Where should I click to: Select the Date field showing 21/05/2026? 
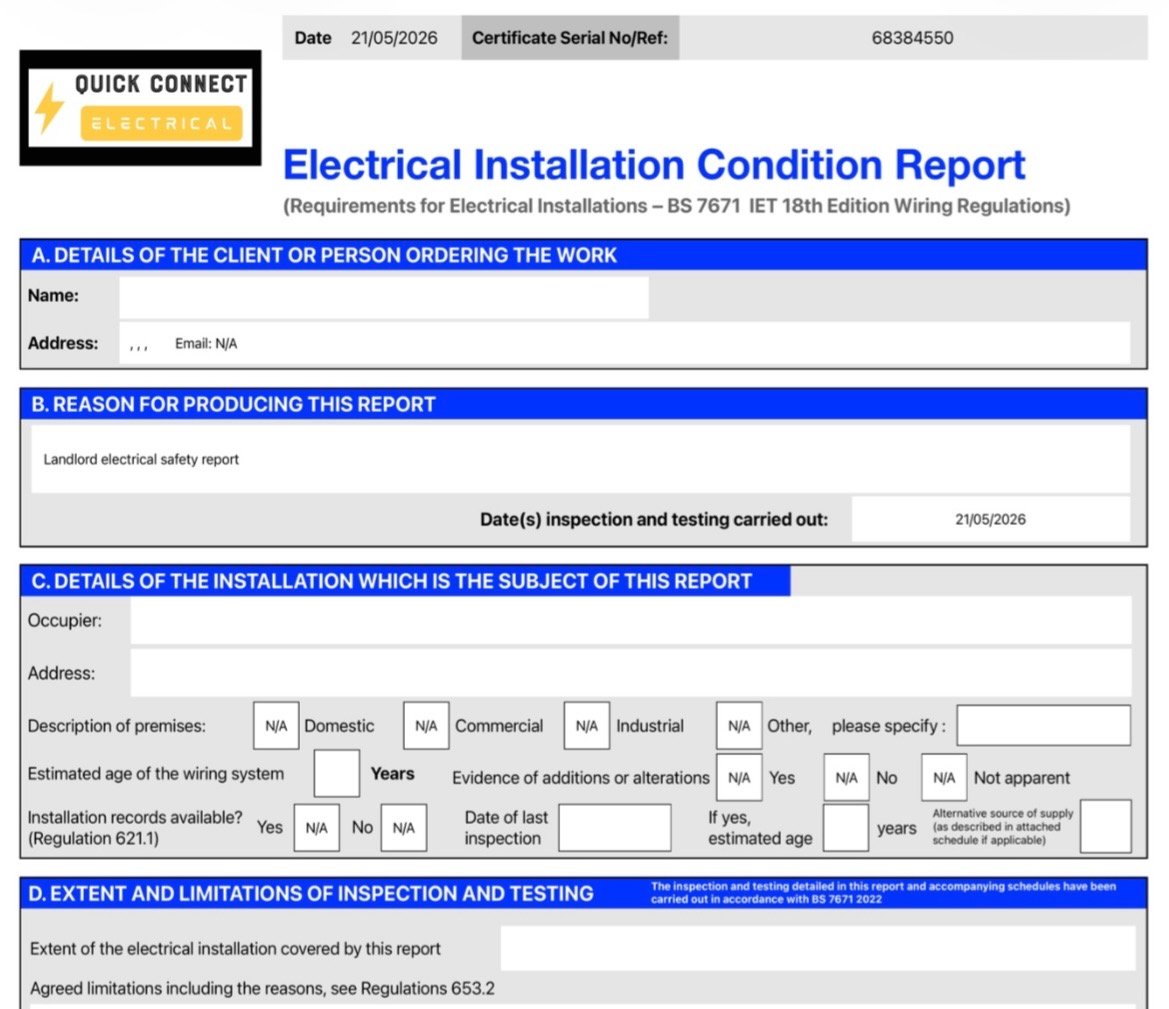coord(394,38)
